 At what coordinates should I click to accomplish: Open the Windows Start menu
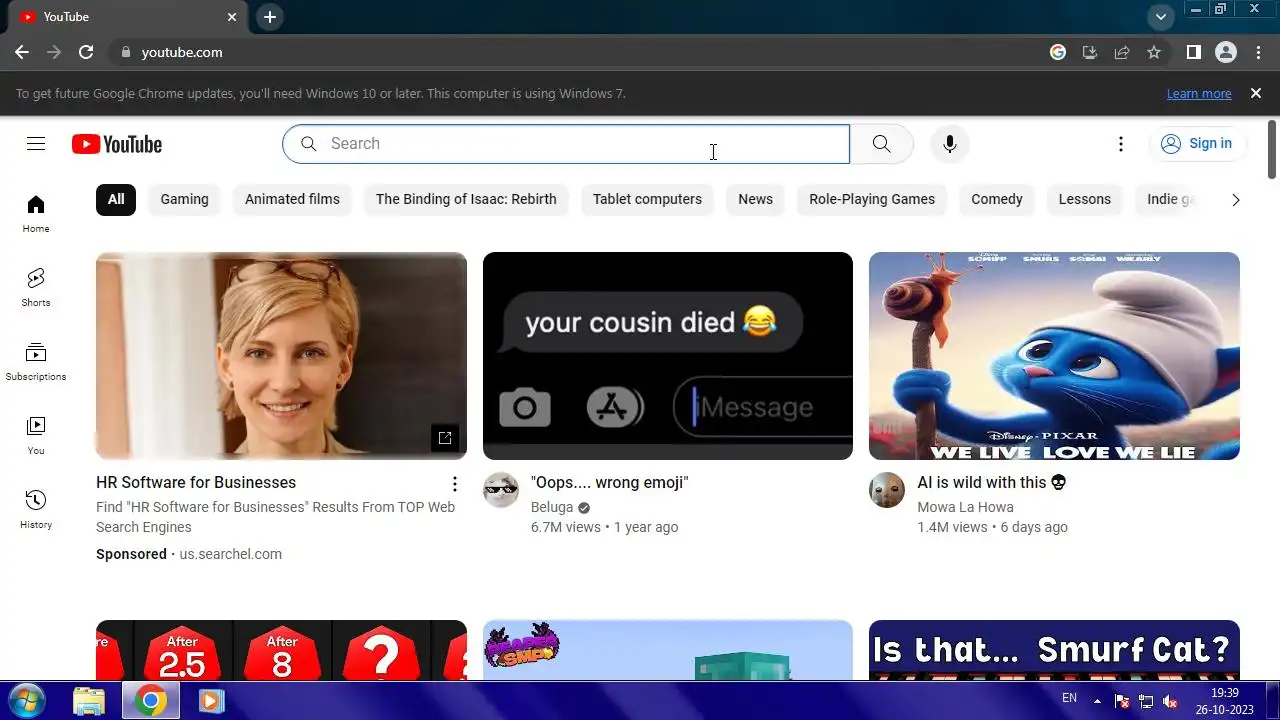24,700
